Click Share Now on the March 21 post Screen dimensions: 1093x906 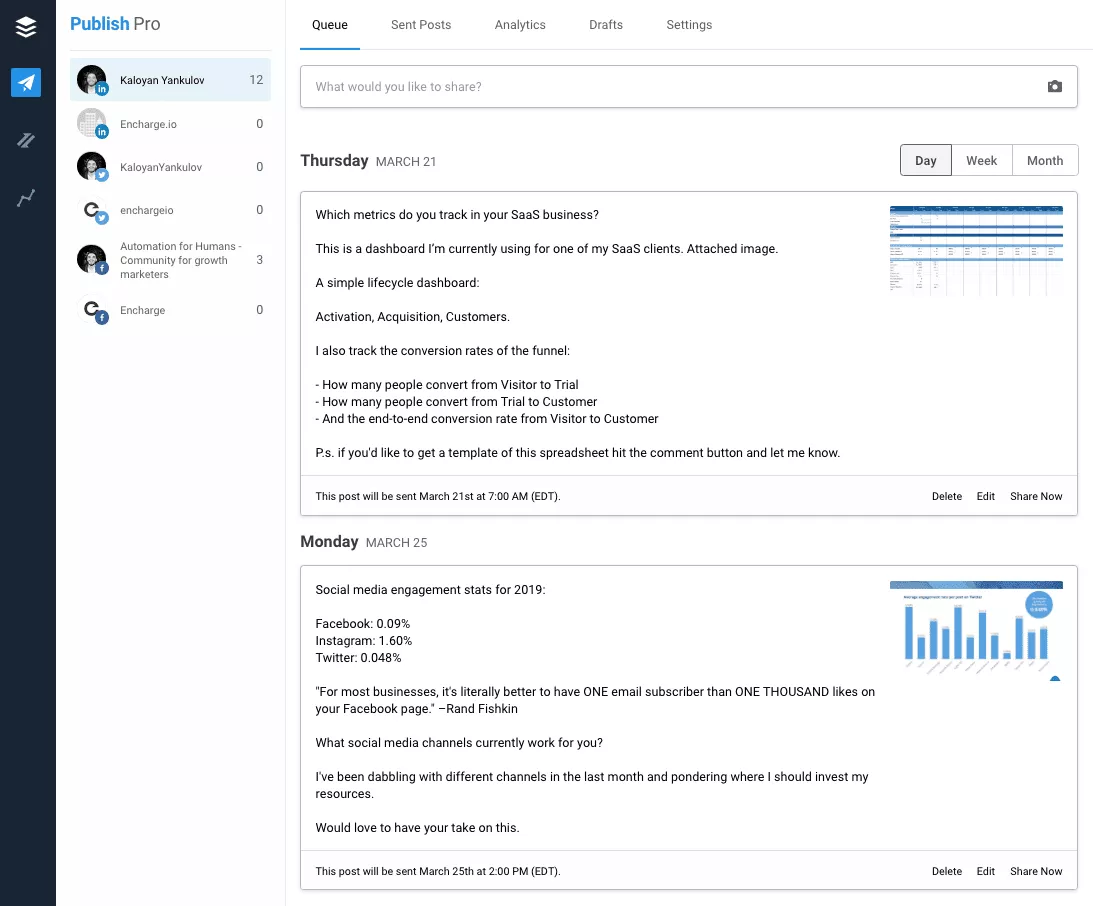click(1036, 497)
